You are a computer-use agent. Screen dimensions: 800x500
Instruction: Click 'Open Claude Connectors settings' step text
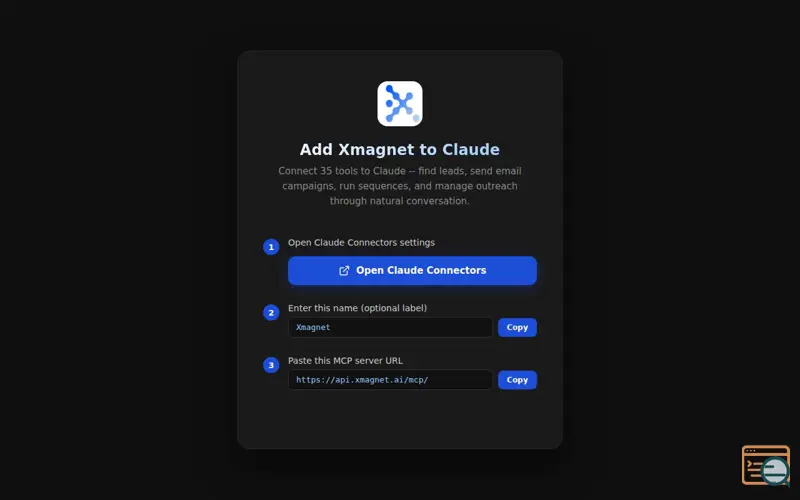tap(361, 242)
